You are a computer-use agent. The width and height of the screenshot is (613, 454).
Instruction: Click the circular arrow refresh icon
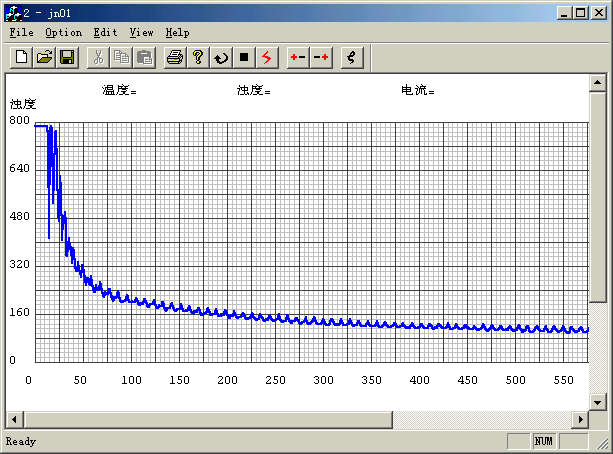tap(221, 57)
